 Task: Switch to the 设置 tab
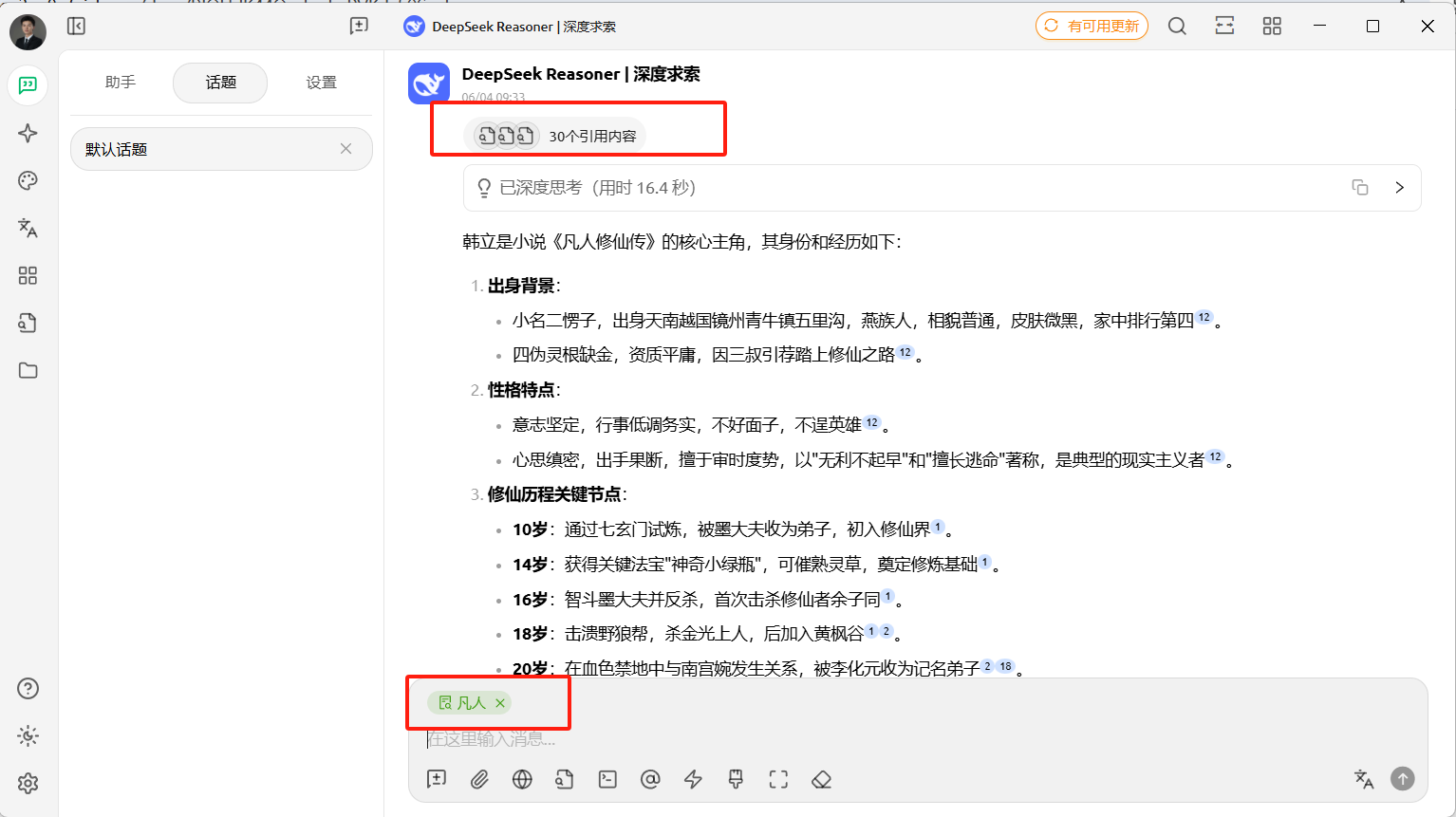coord(321,83)
